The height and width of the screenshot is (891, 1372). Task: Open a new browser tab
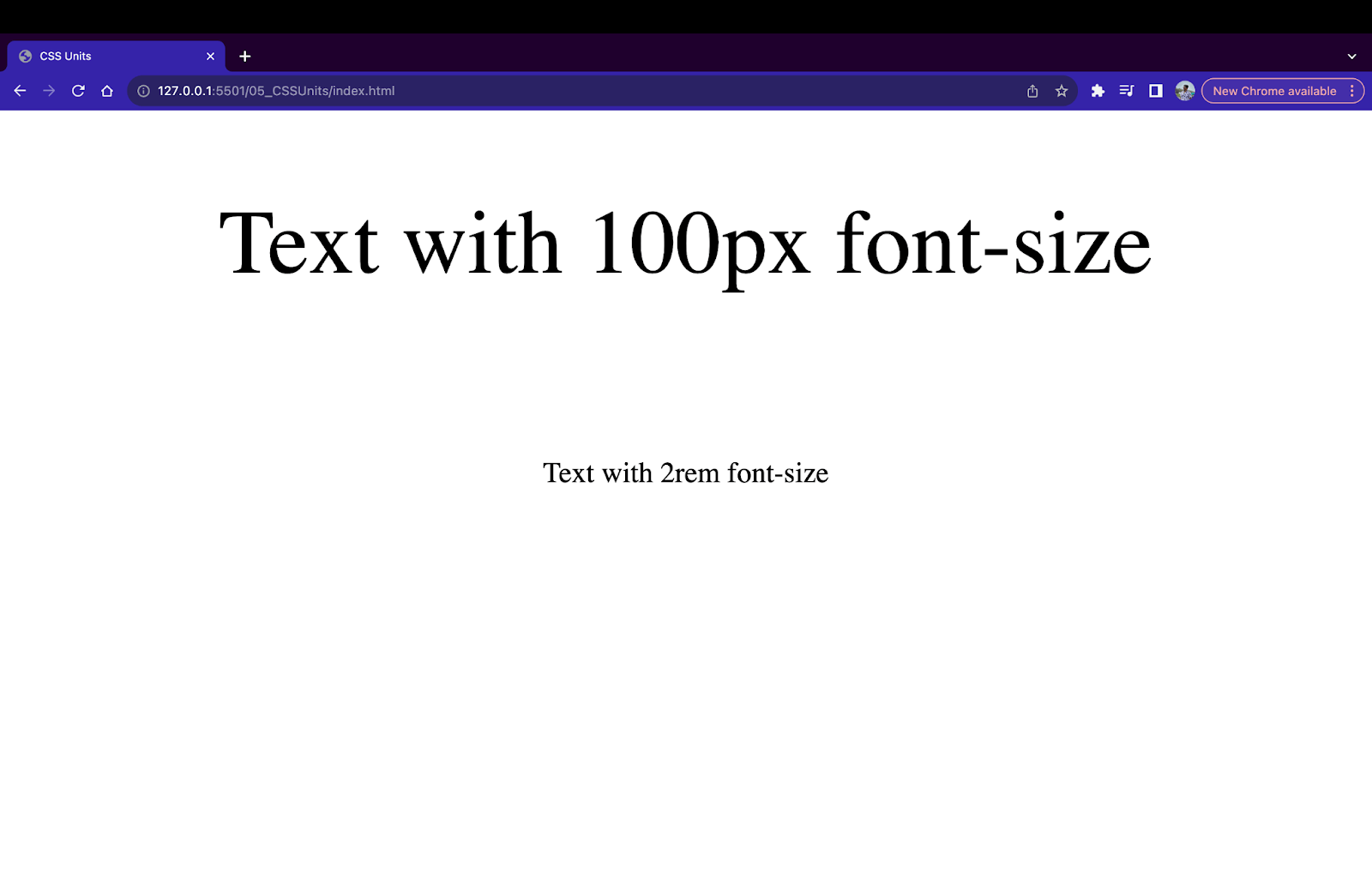tap(245, 56)
